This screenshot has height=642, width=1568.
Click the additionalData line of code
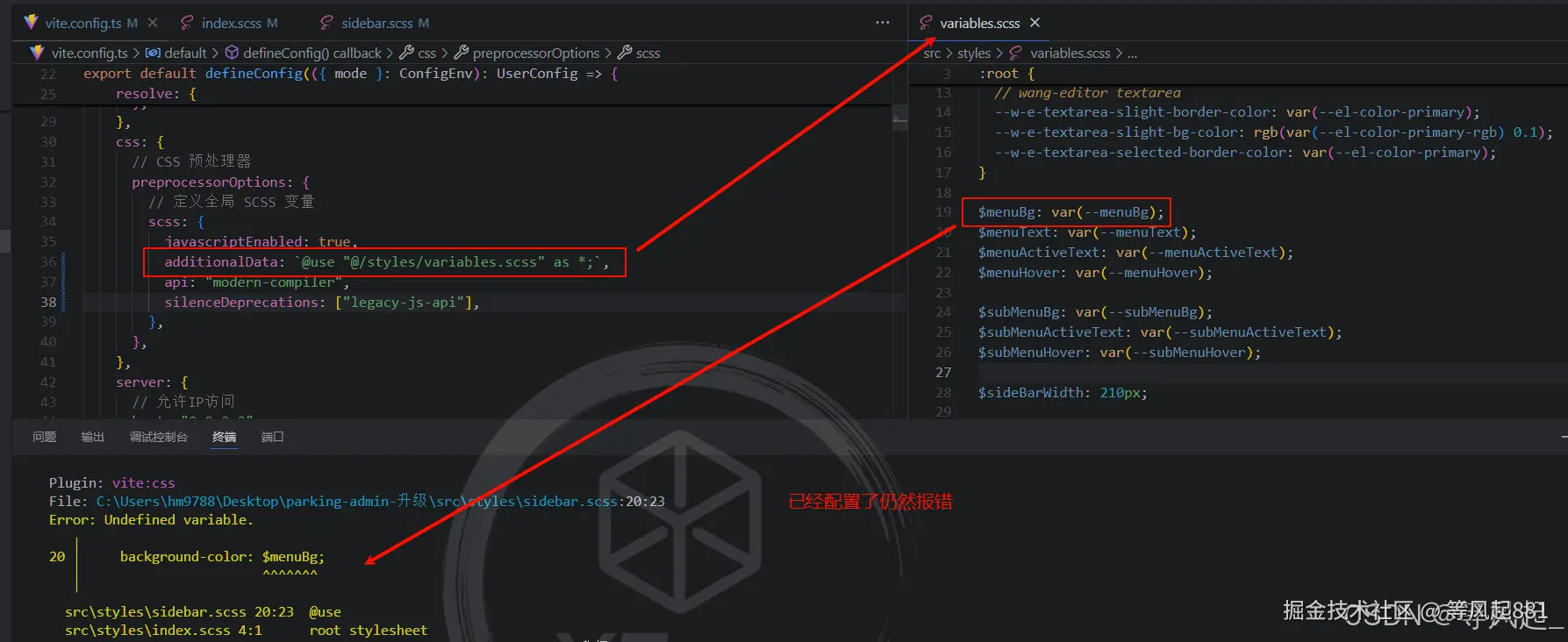(x=385, y=261)
